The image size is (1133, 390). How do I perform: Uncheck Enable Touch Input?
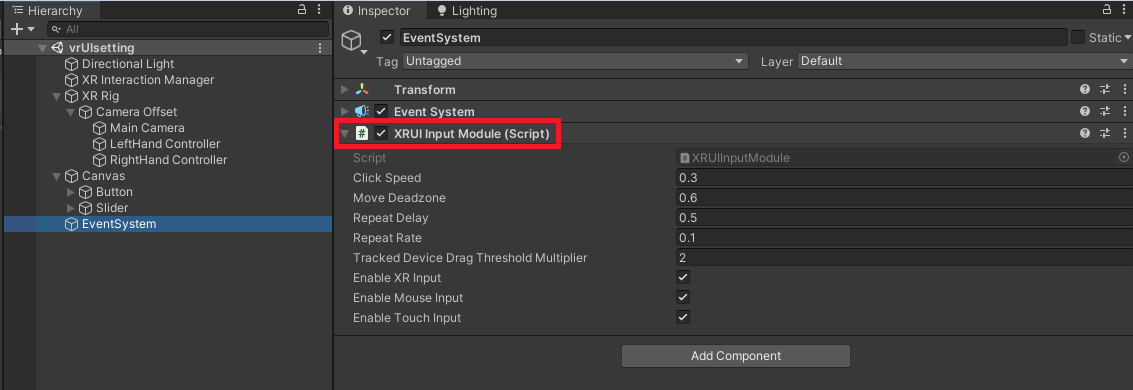(x=683, y=317)
